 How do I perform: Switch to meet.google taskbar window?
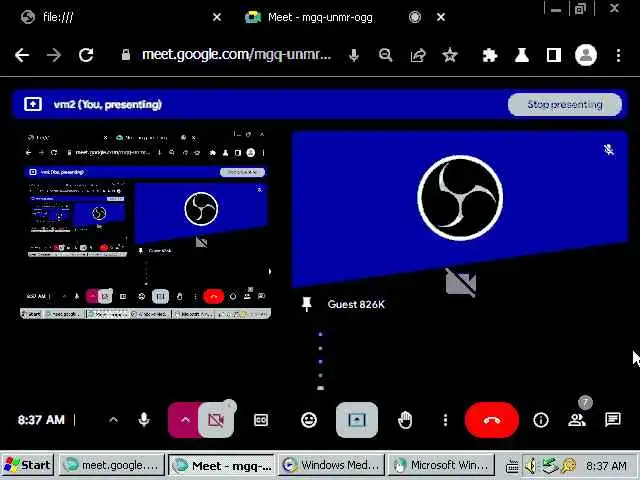(111, 465)
